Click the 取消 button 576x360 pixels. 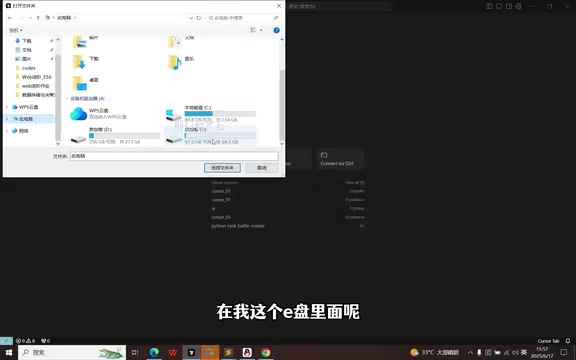point(262,168)
